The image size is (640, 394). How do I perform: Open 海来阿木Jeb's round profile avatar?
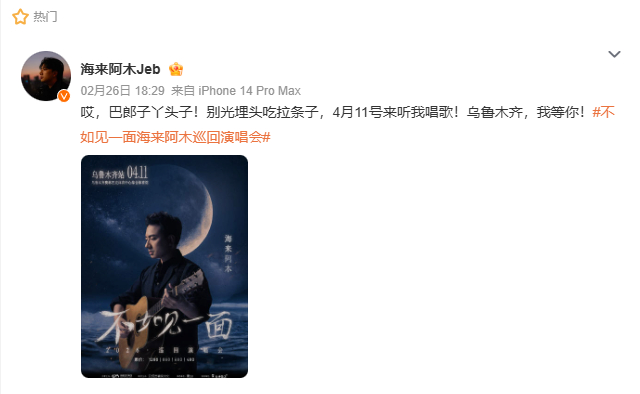[46, 76]
